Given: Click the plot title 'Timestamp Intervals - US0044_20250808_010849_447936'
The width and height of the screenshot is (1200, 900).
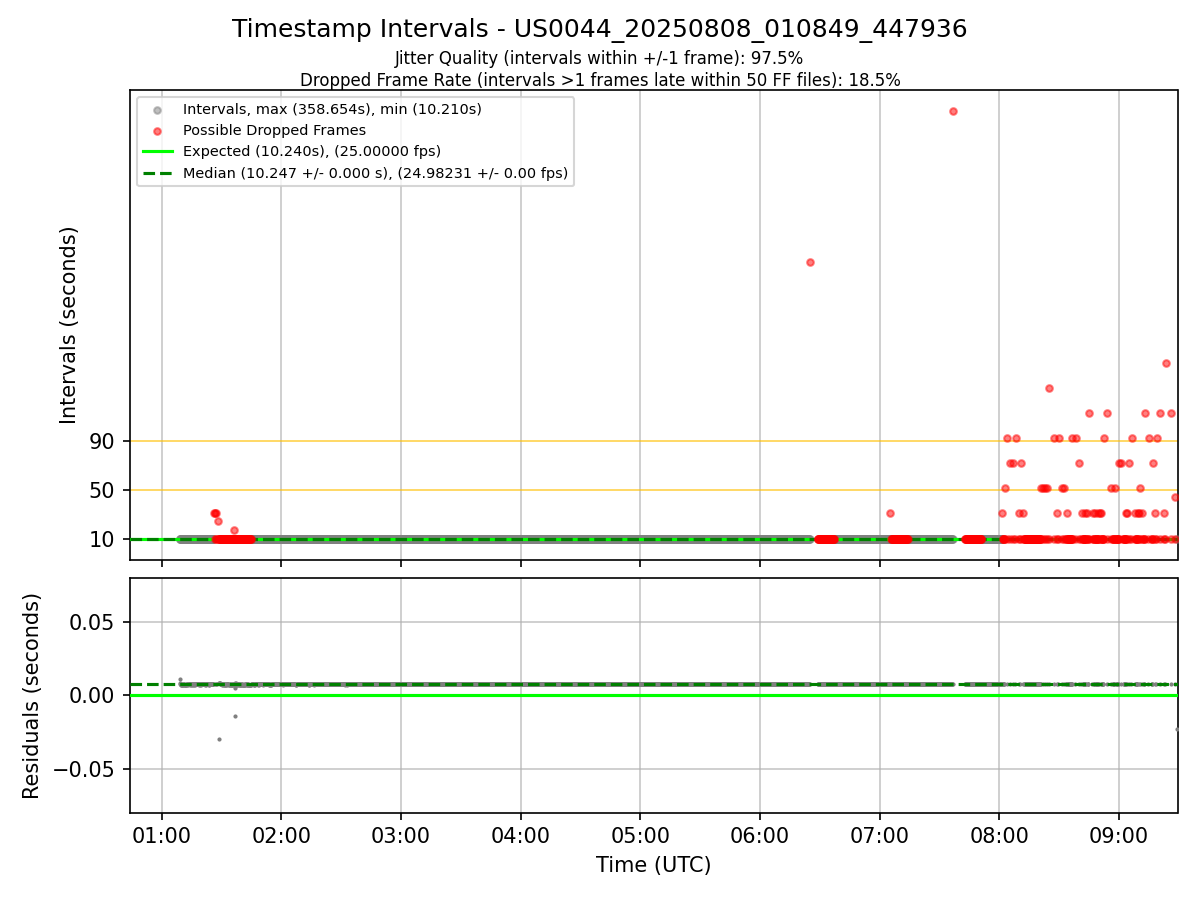Looking at the screenshot, I should (x=599, y=29).
